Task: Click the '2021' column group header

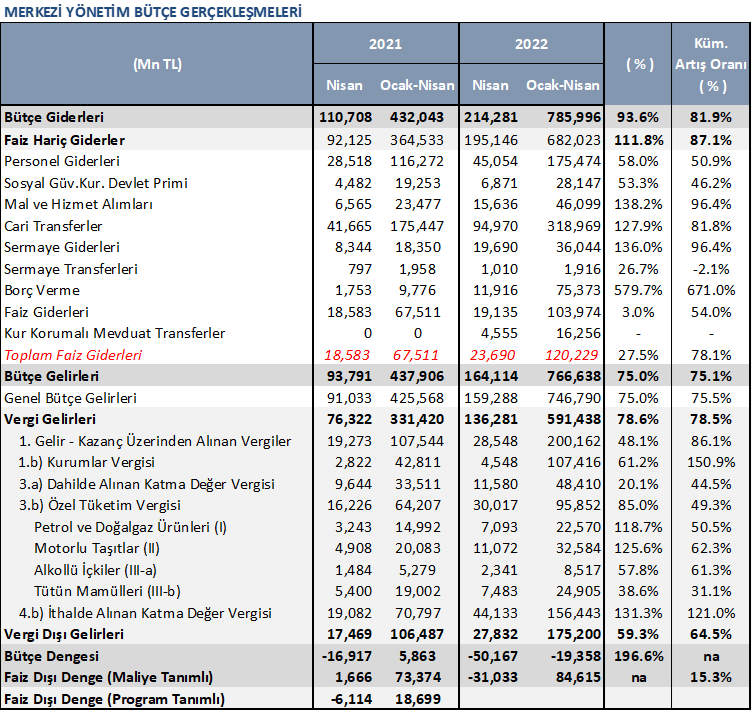Action: click(x=385, y=44)
